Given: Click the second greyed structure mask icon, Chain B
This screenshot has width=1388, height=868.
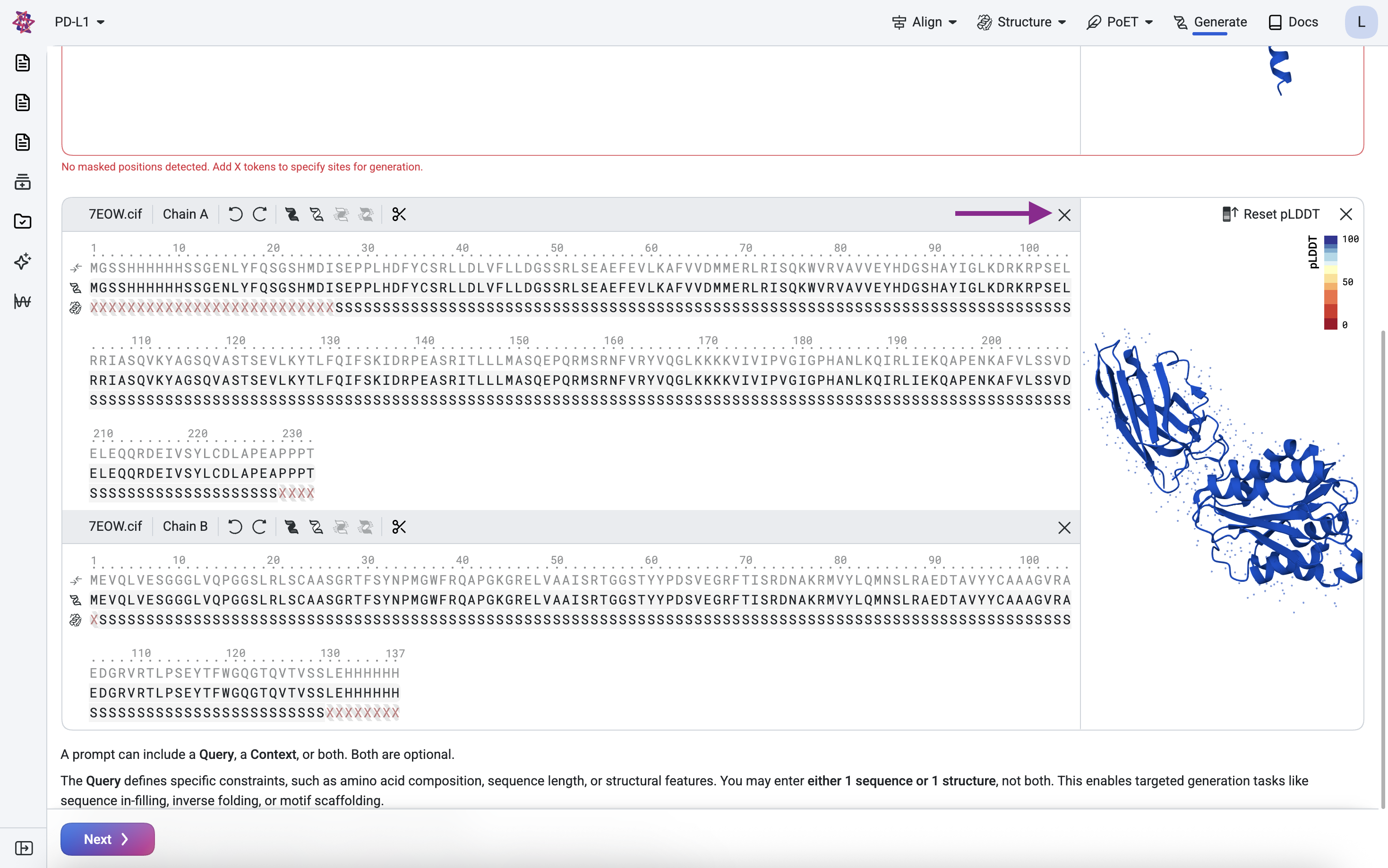Looking at the screenshot, I should [366, 527].
